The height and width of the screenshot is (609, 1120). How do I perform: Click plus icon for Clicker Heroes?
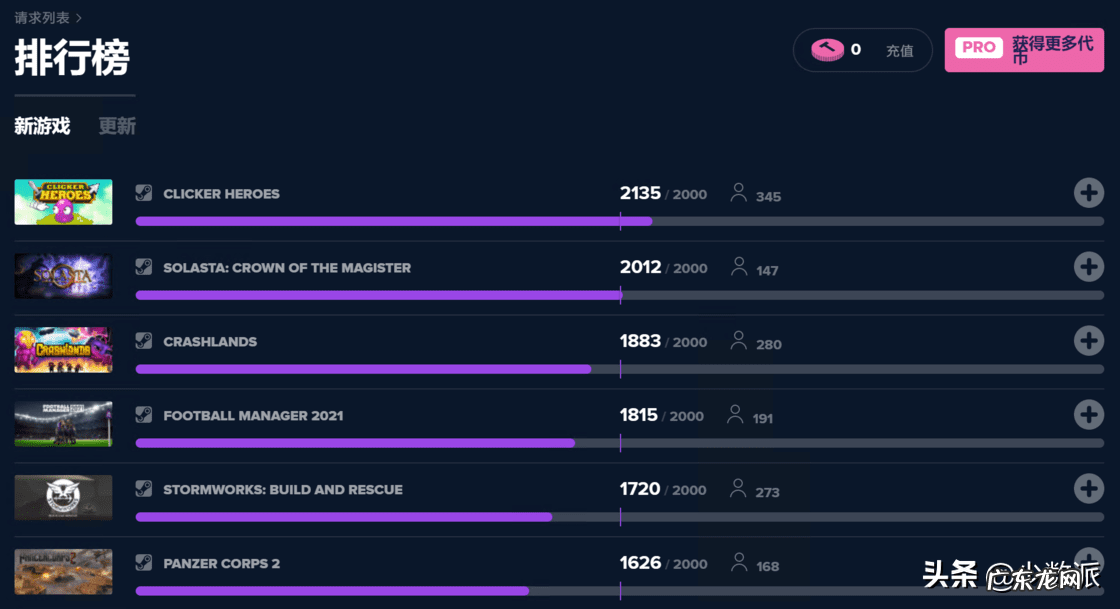(1088, 193)
